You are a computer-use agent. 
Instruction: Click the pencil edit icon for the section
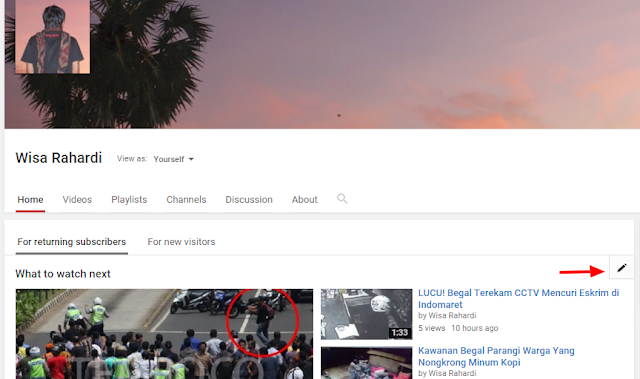click(621, 268)
